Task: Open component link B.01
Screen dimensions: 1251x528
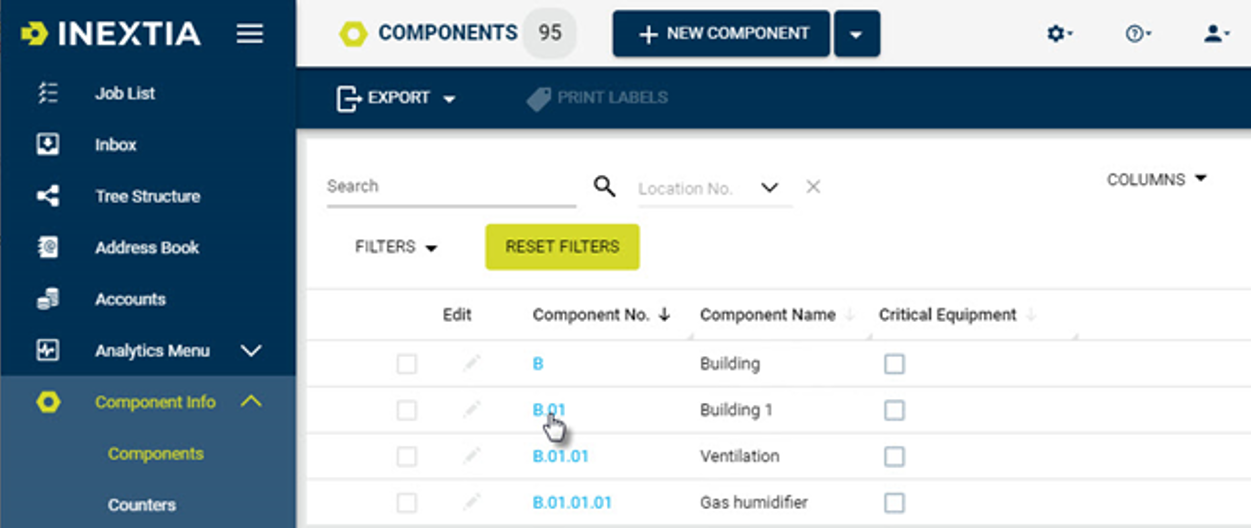Action: point(549,410)
